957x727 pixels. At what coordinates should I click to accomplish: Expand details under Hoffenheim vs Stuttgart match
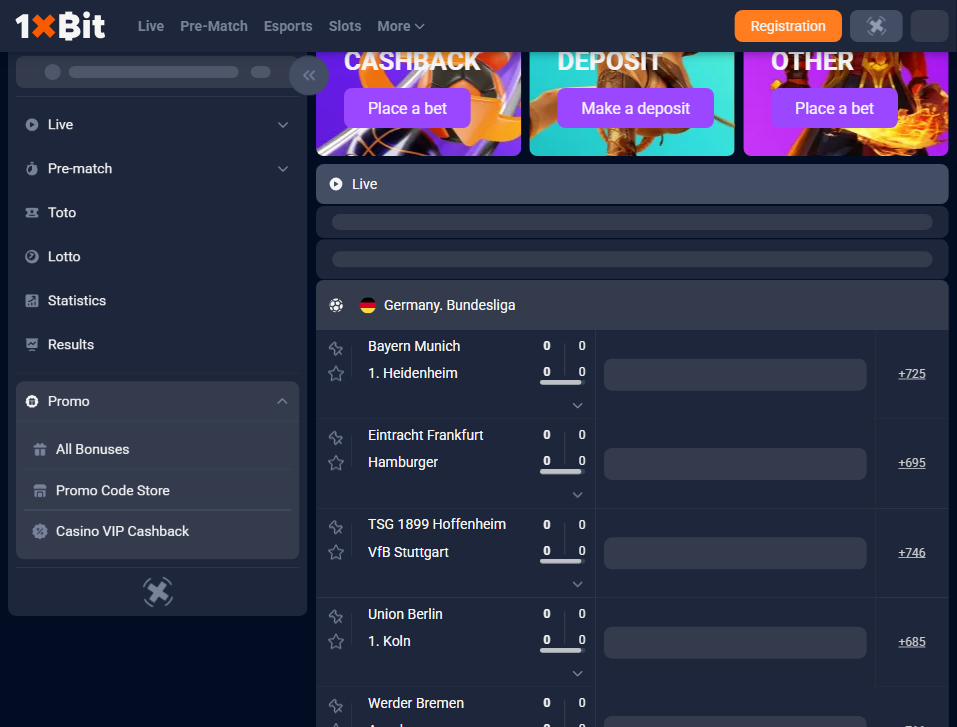click(577, 584)
